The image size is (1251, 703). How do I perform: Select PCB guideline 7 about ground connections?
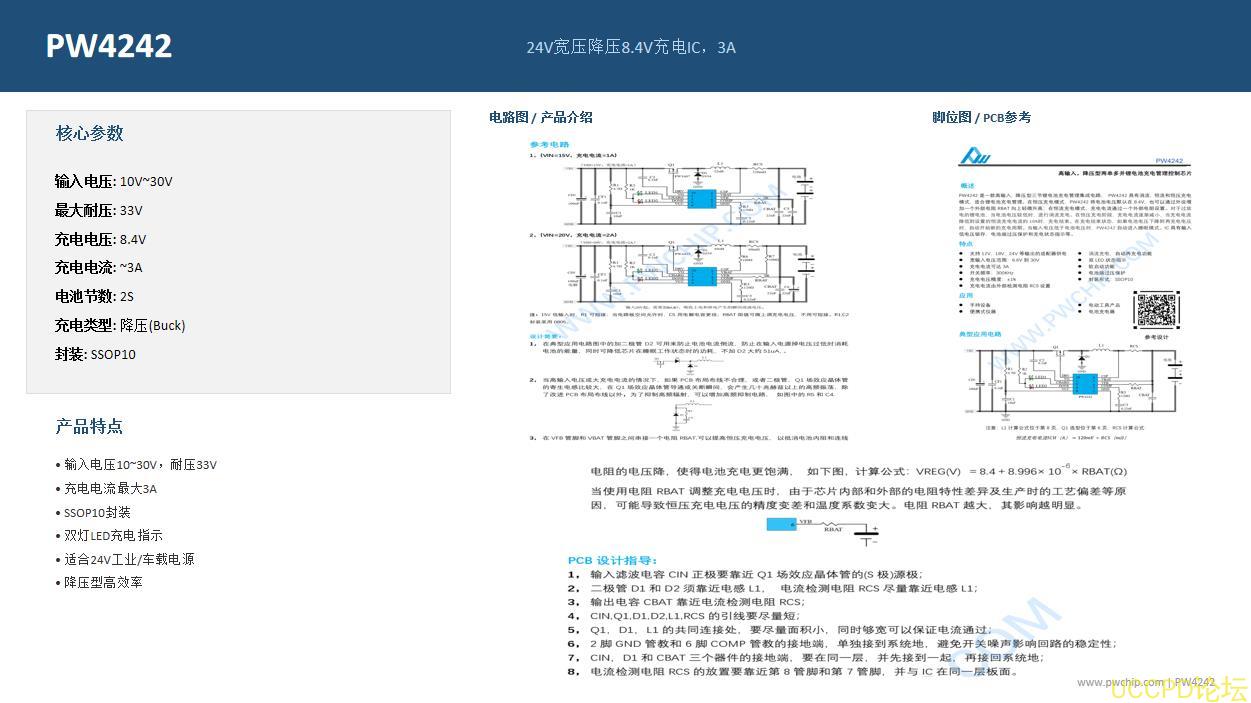pyautogui.click(x=806, y=657)
